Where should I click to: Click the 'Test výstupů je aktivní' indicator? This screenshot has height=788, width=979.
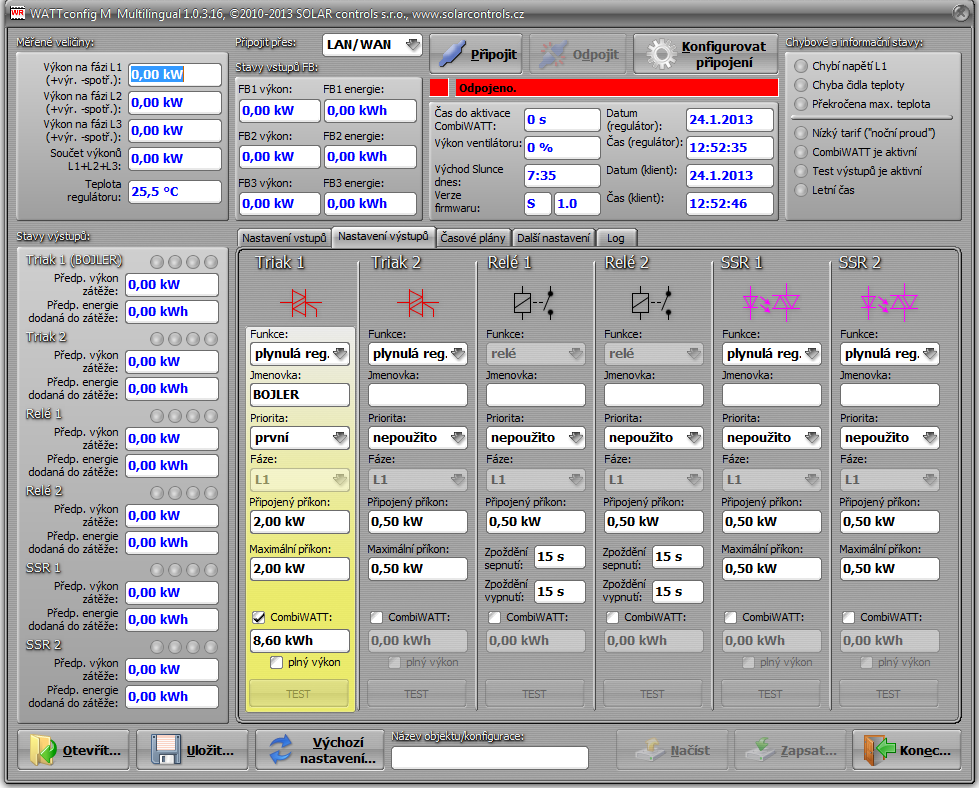pyautogui.click(x=801, y=171)
